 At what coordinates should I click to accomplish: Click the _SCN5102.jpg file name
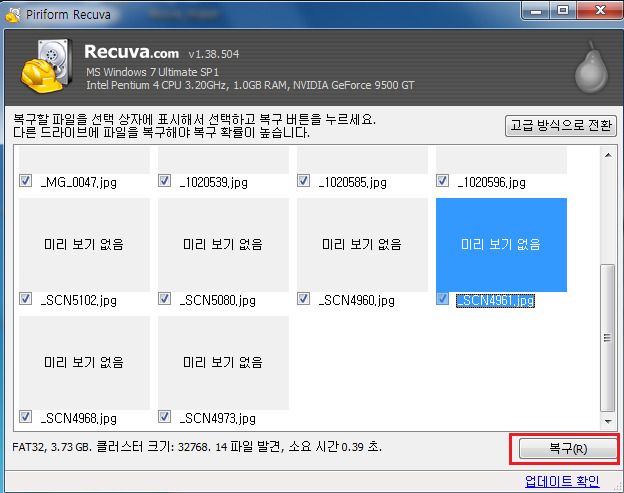coord(79,300)
